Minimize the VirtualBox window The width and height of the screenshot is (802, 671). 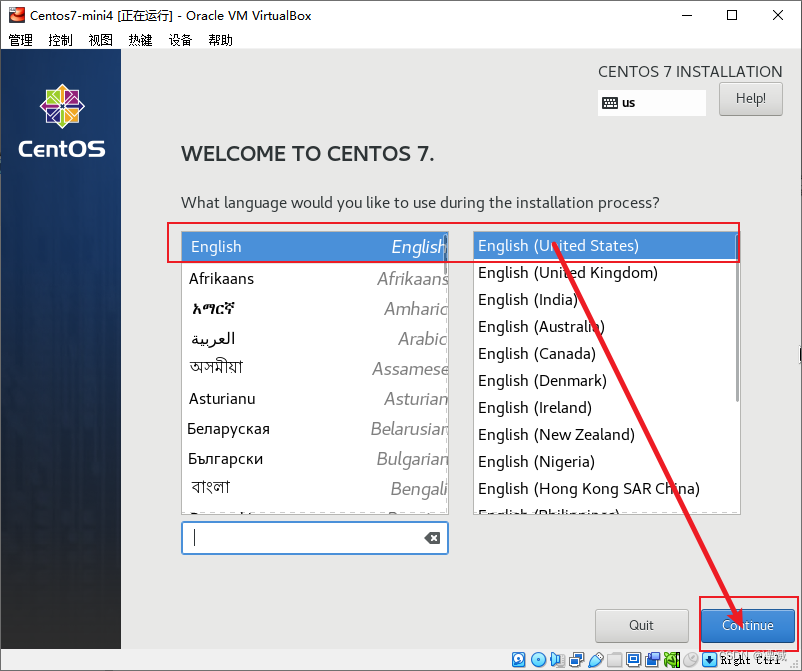click(686, 15)
